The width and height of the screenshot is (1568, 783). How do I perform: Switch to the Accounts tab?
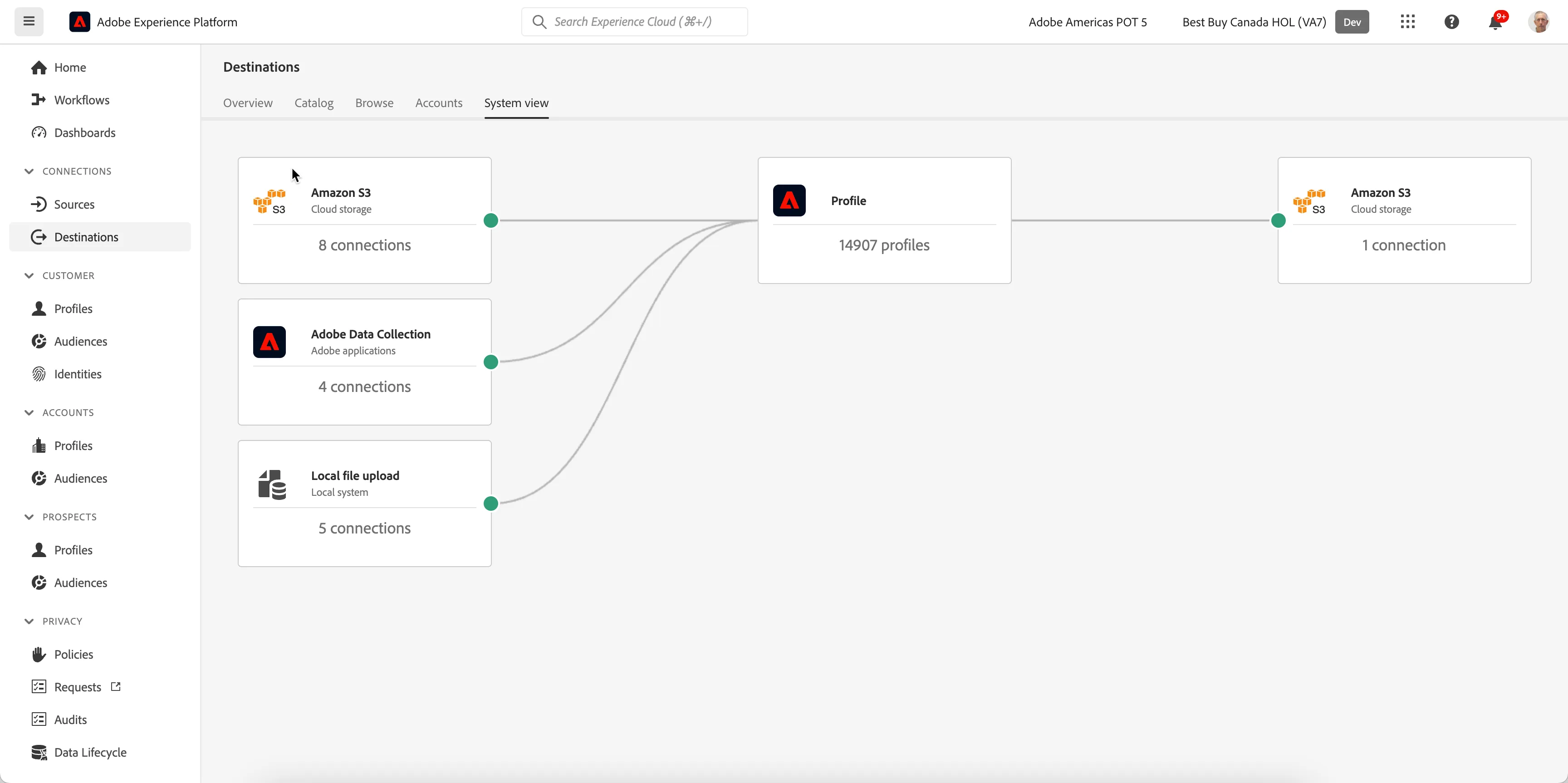coord(439,103)
